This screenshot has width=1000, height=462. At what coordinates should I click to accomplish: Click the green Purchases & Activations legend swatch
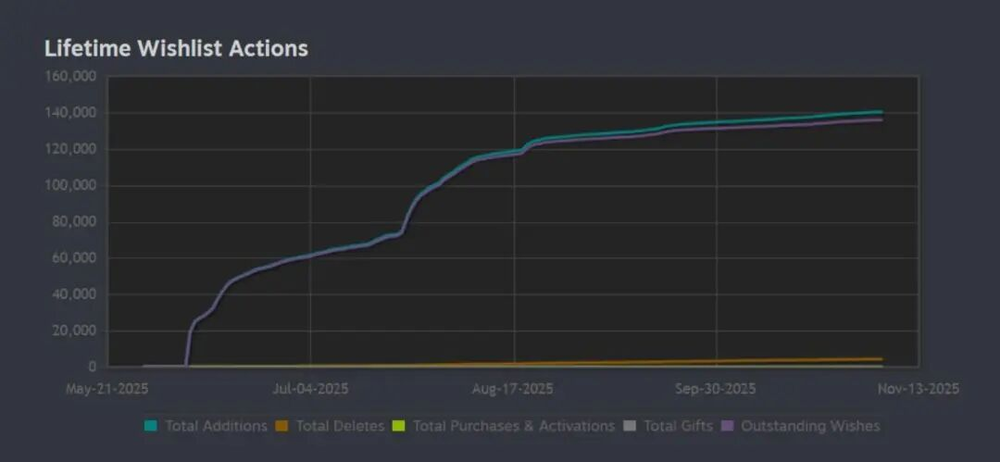pyautogui.click(x=399, y=426)
